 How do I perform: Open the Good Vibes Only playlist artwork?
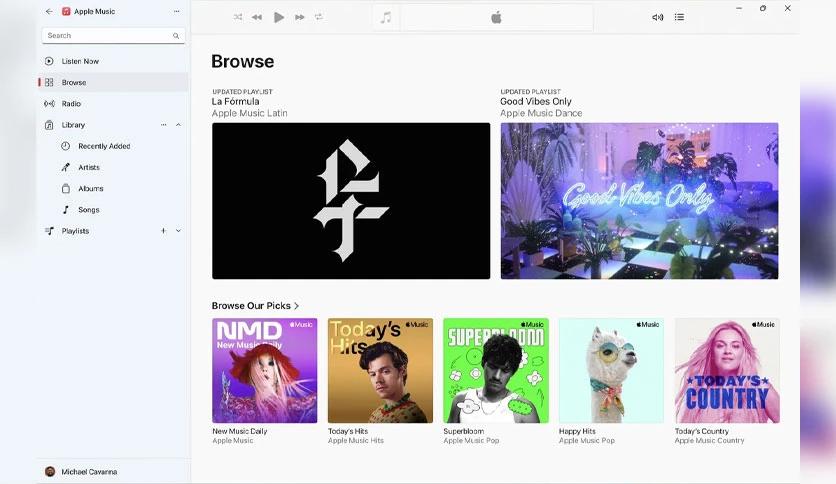tap(639, 201)
